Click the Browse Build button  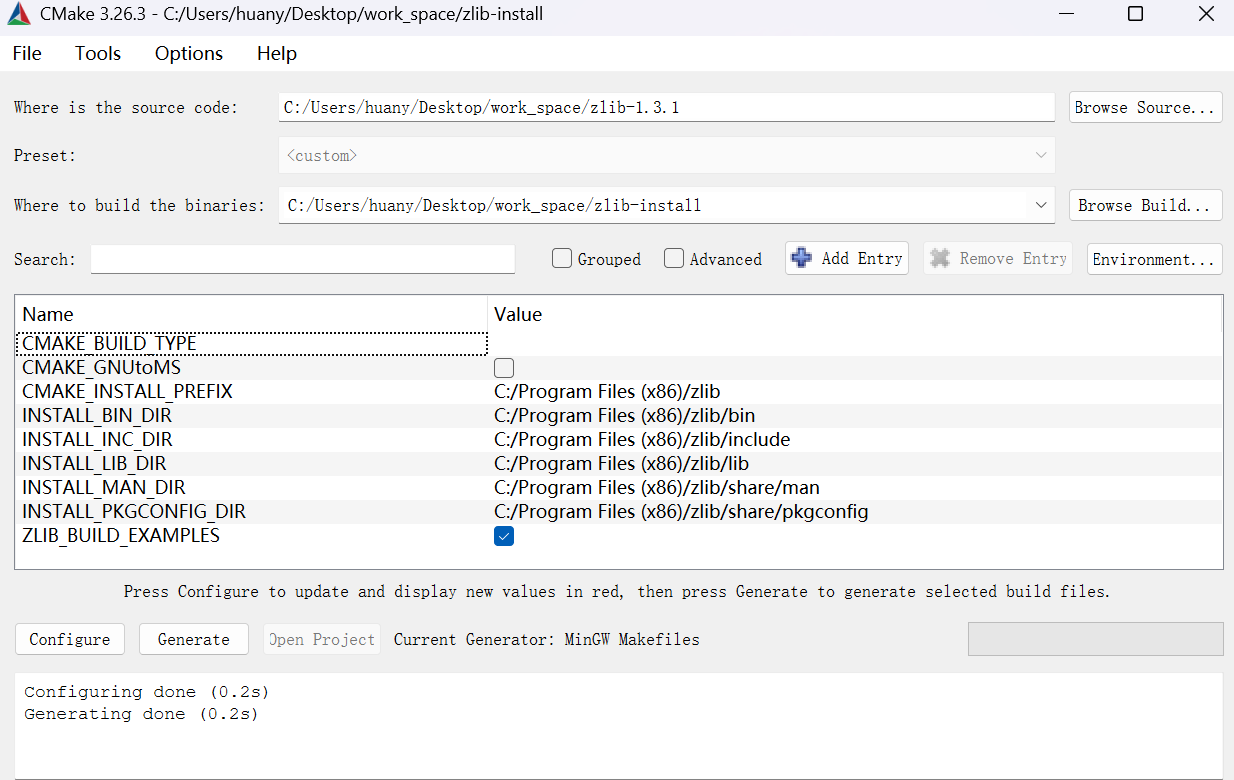click(1146, 205)
